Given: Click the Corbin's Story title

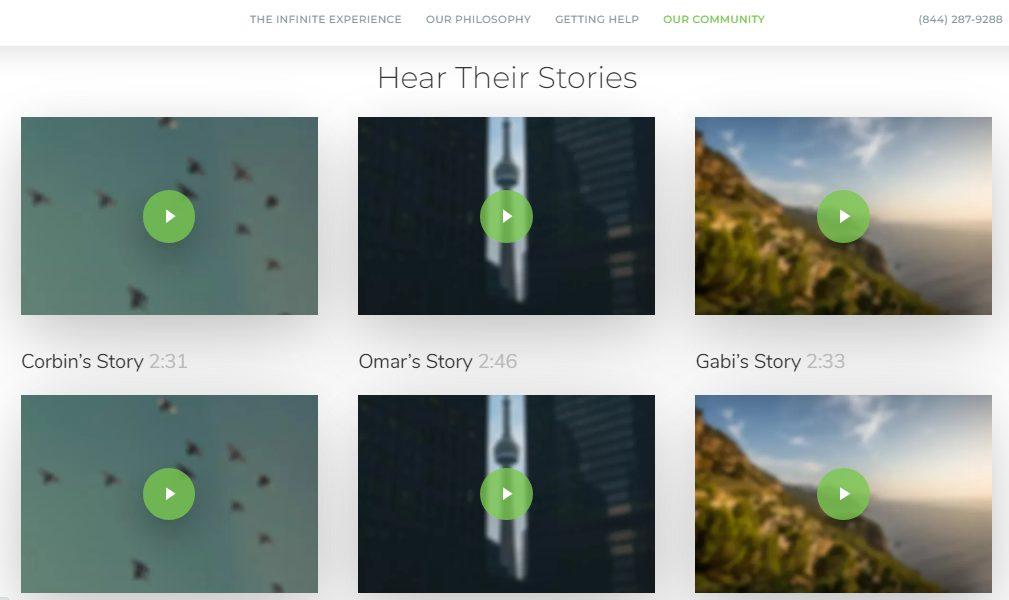Looking at the screenshot, I should [82, 362].
